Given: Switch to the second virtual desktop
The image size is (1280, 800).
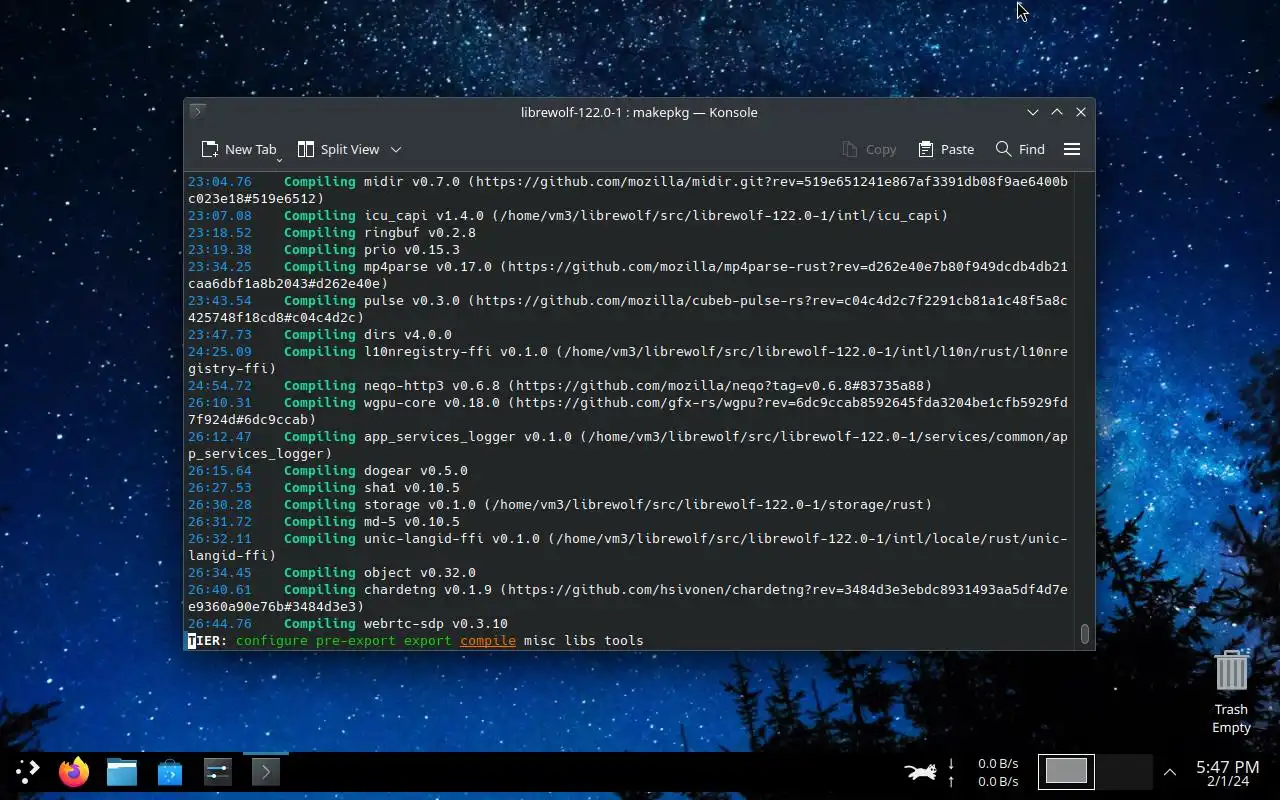Looking at the screenshot, I should pyautogui.click(x=1124, y=771).
